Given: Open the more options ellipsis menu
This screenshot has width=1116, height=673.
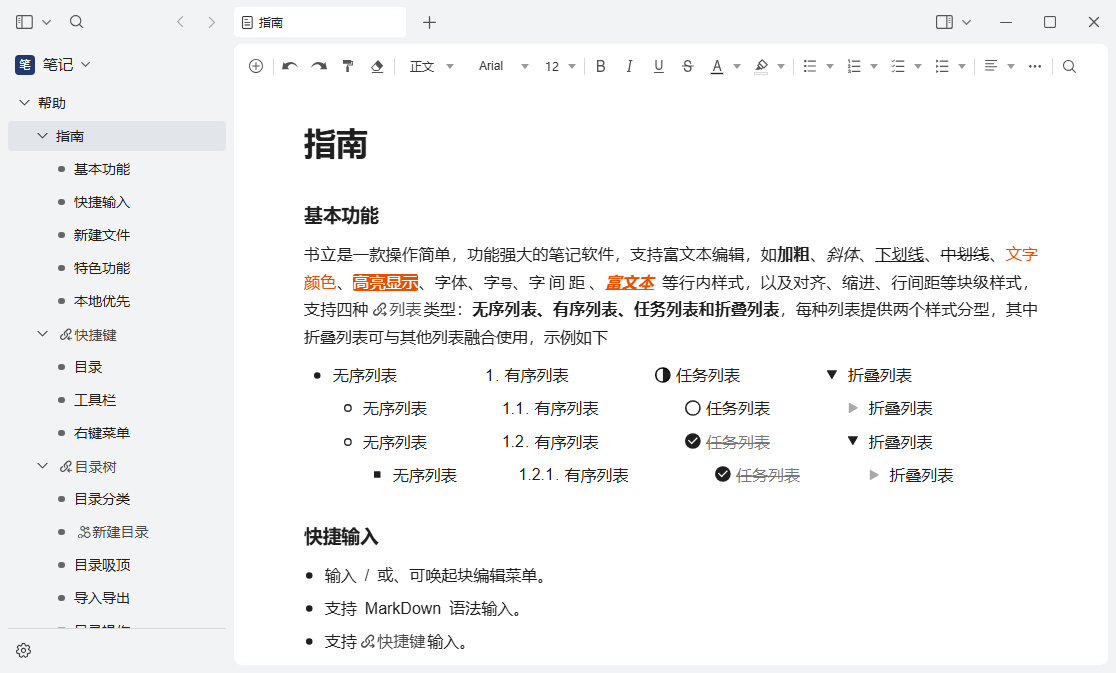Looking at the screenshot, I should click(x=1034, y=65).
